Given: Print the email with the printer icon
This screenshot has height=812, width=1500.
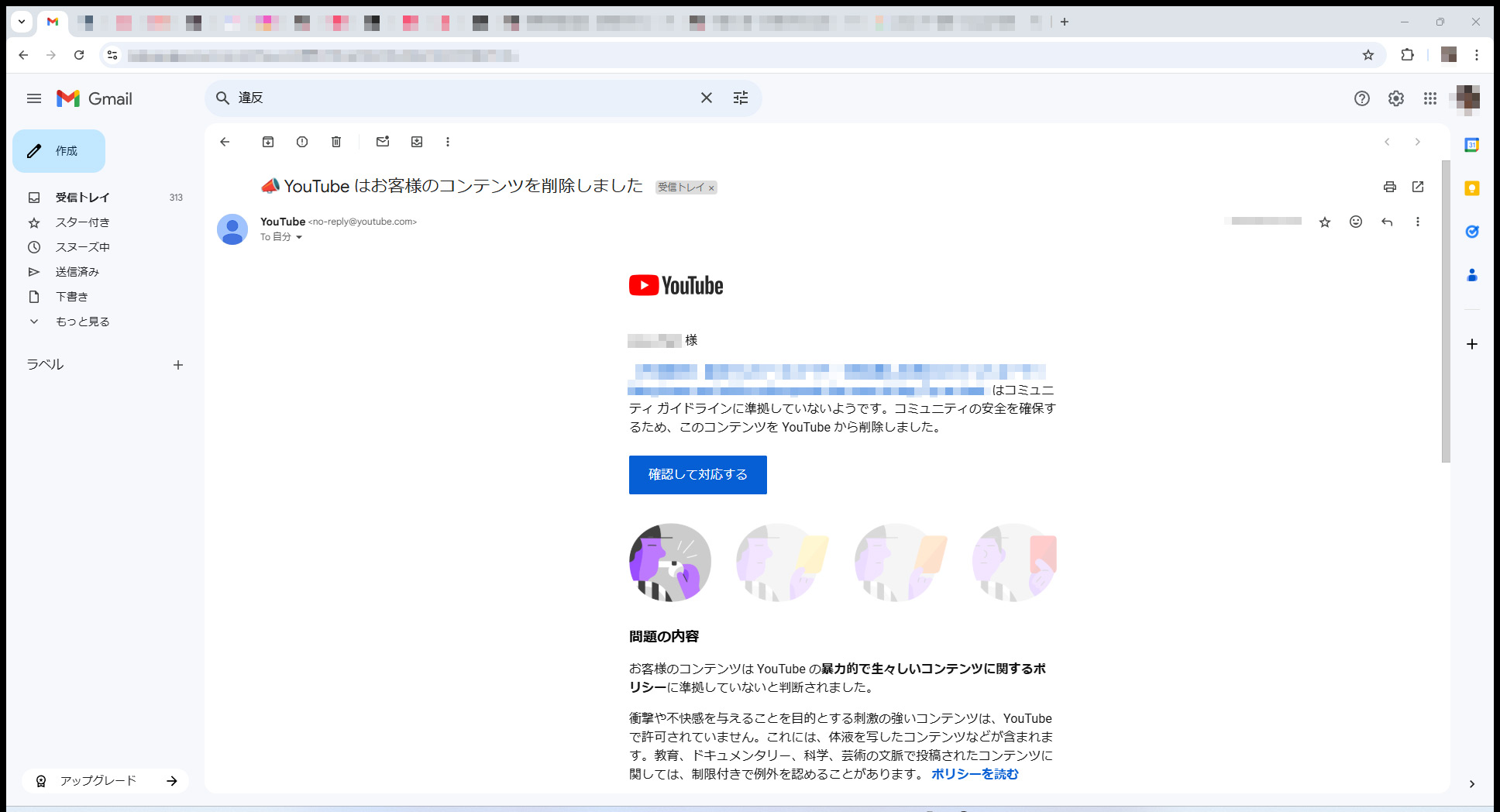Looking at the screenshot, I should (1389, 187).
